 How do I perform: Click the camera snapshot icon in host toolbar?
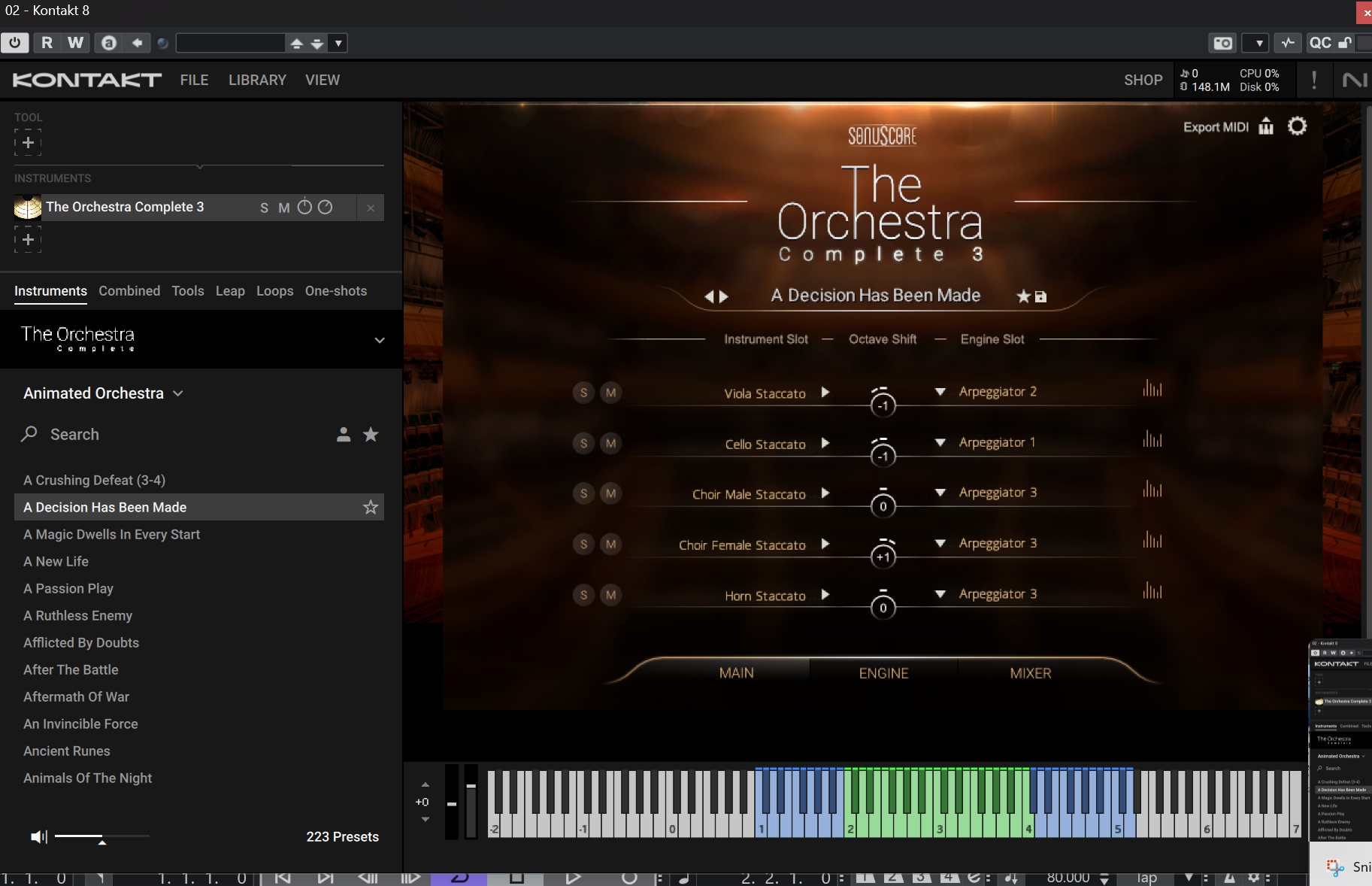(x=1223, y=43)
